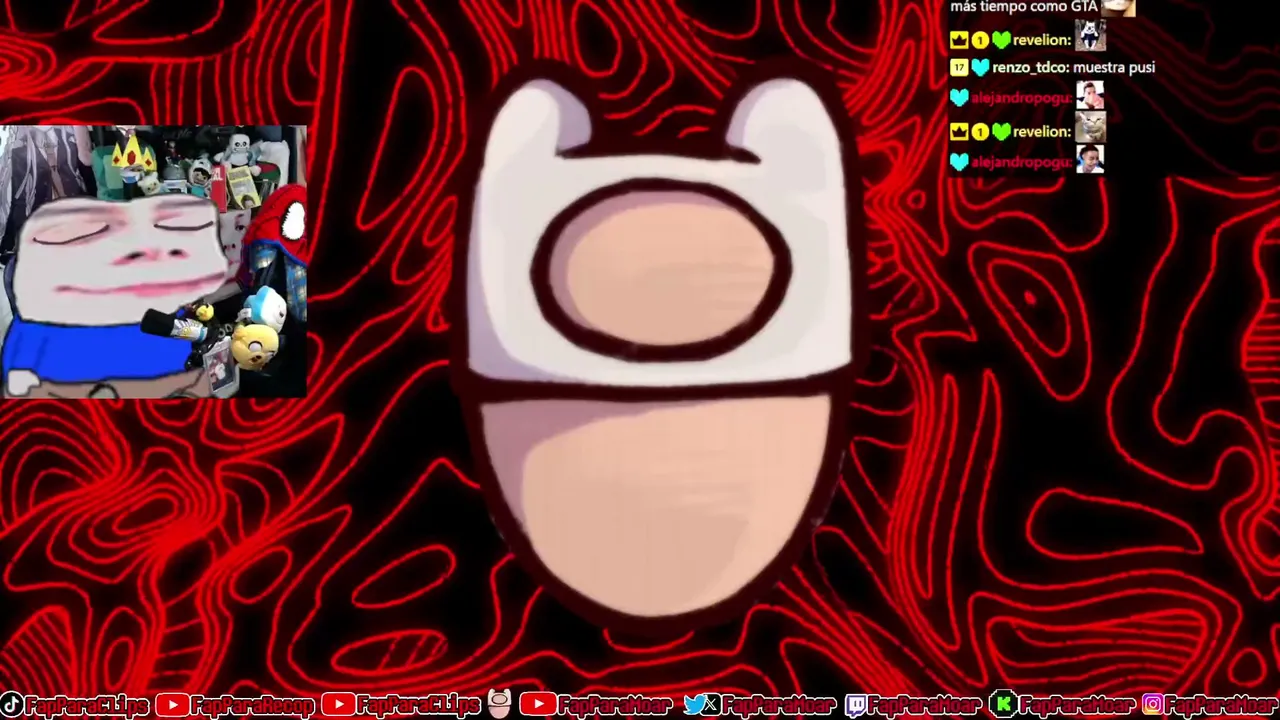Click the 'alejandropogu:' name beside the headset emote
Screen dimensions: 1280x720
[1022, 161]
